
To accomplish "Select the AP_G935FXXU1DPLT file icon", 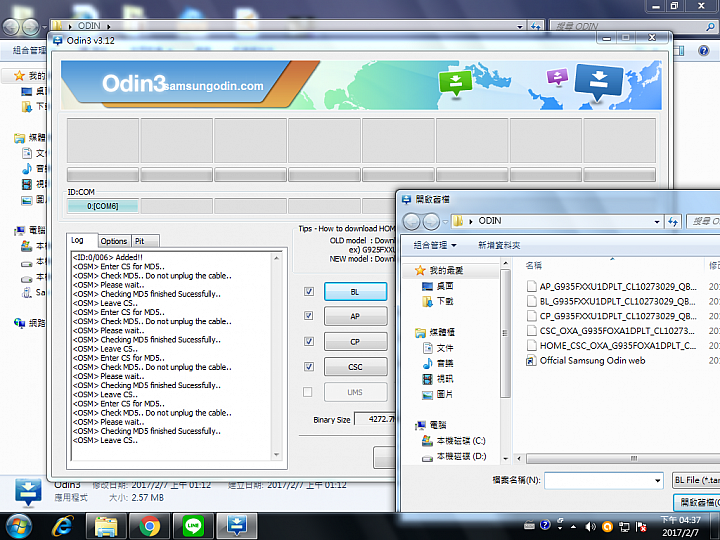I will 531,287.
